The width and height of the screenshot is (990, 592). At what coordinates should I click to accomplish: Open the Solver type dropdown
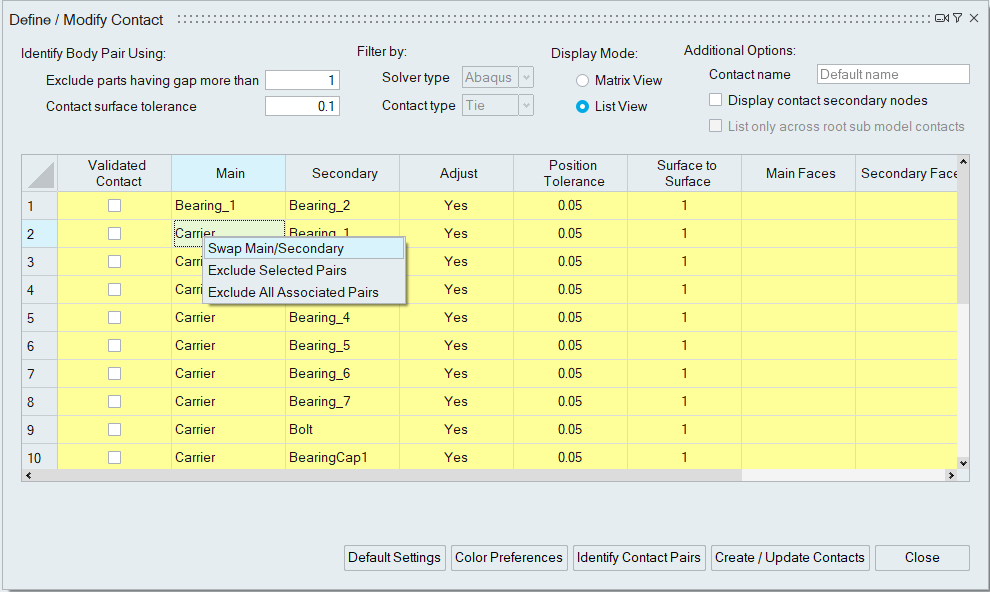point(498,78)
